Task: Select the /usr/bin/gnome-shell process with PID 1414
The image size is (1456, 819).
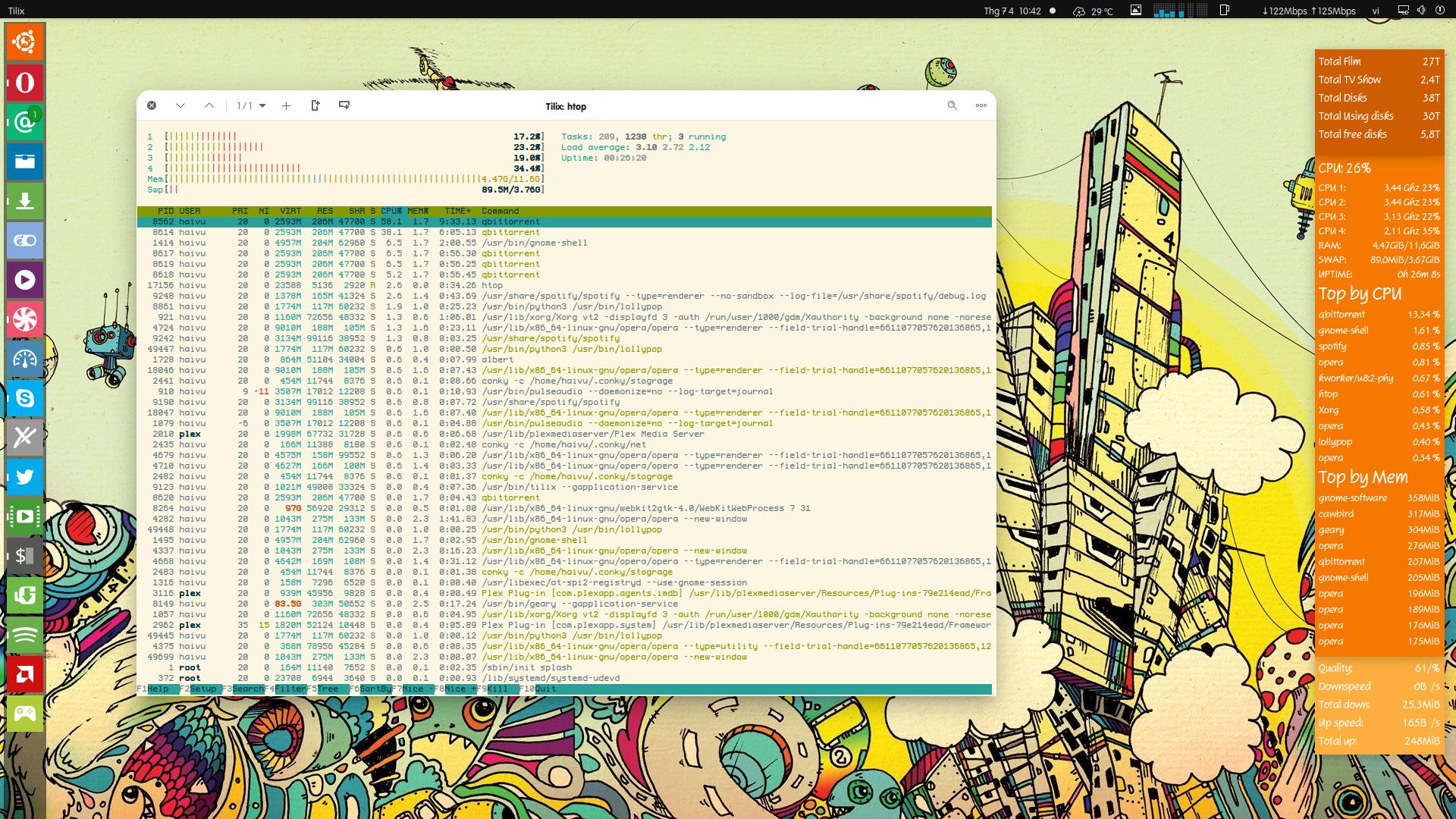Action: tap(564, 243)
